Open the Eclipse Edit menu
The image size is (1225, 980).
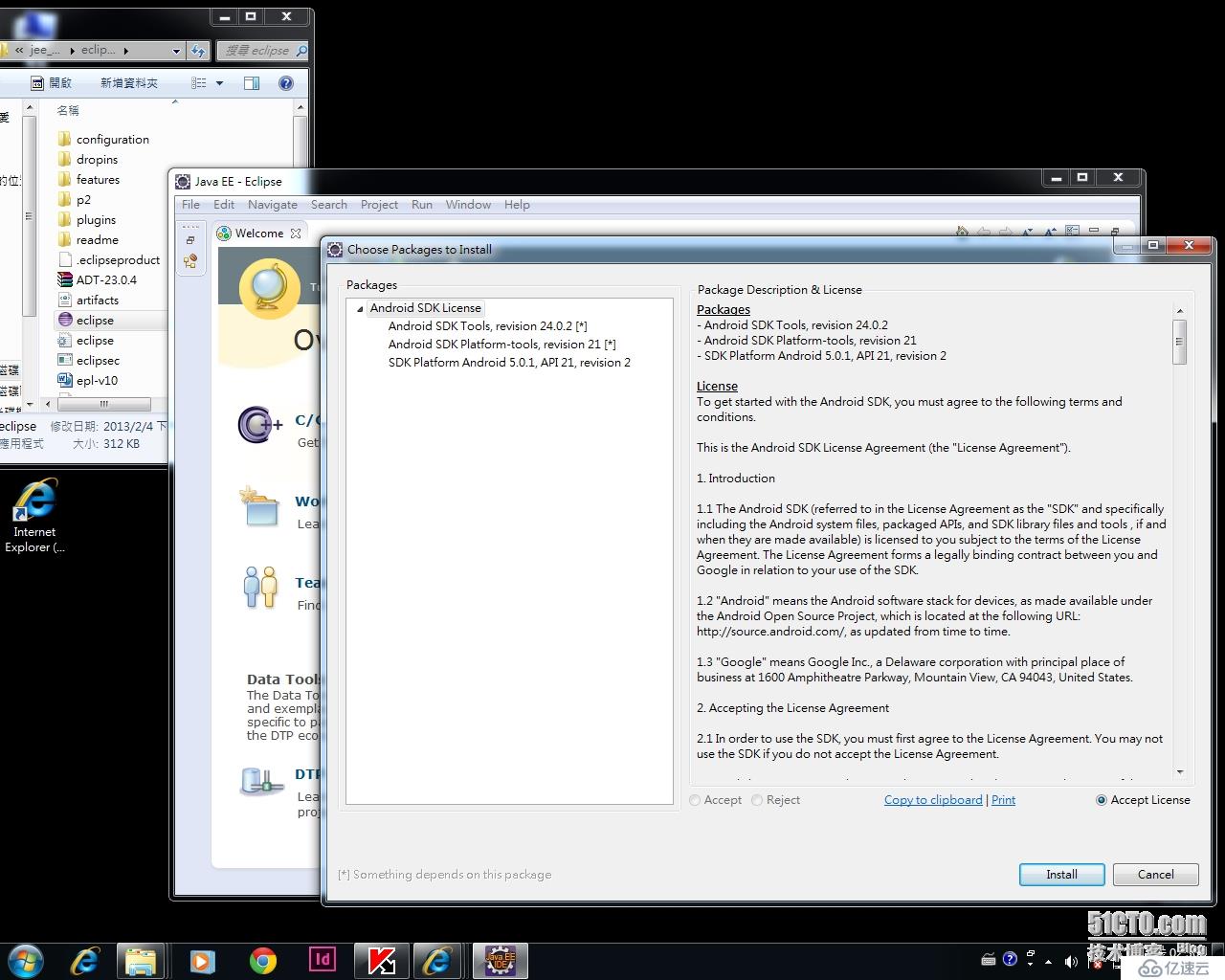coord(224,205)
